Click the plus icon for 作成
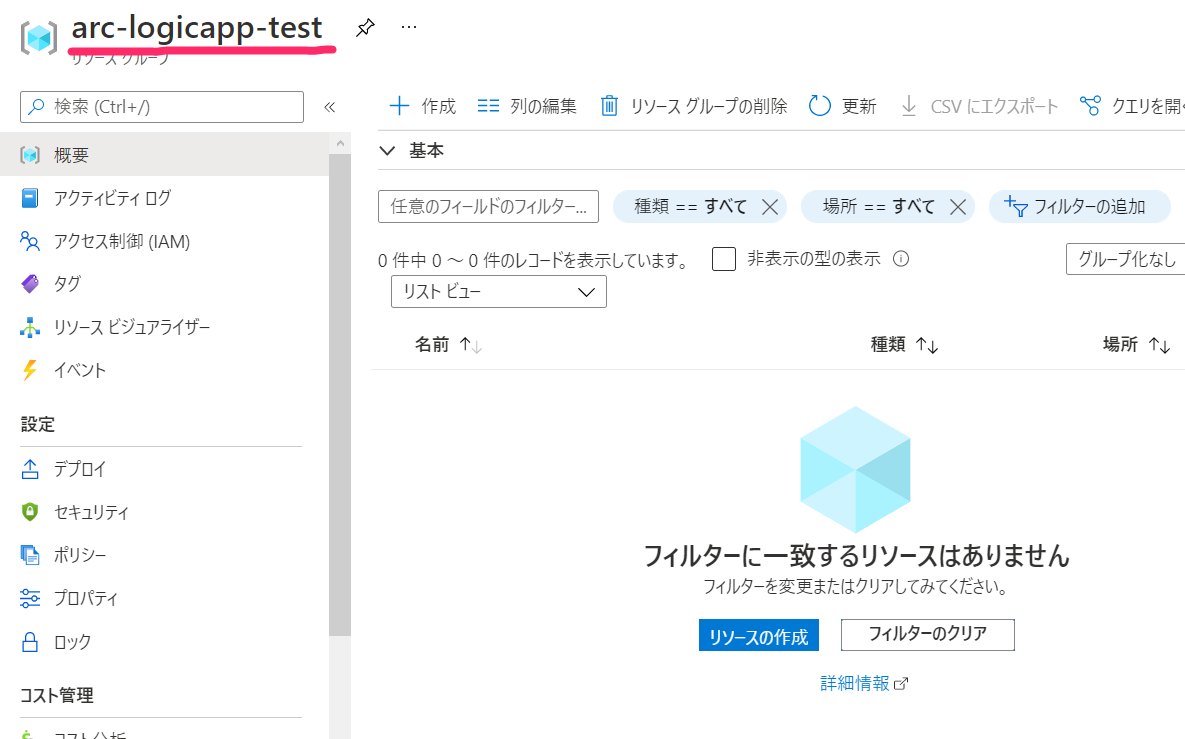Screen dimensions: 1185x739 399,106
